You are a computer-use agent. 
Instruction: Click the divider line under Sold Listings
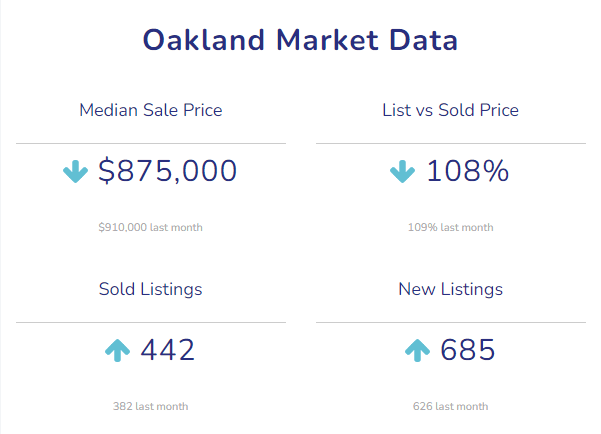coord(150,322)
